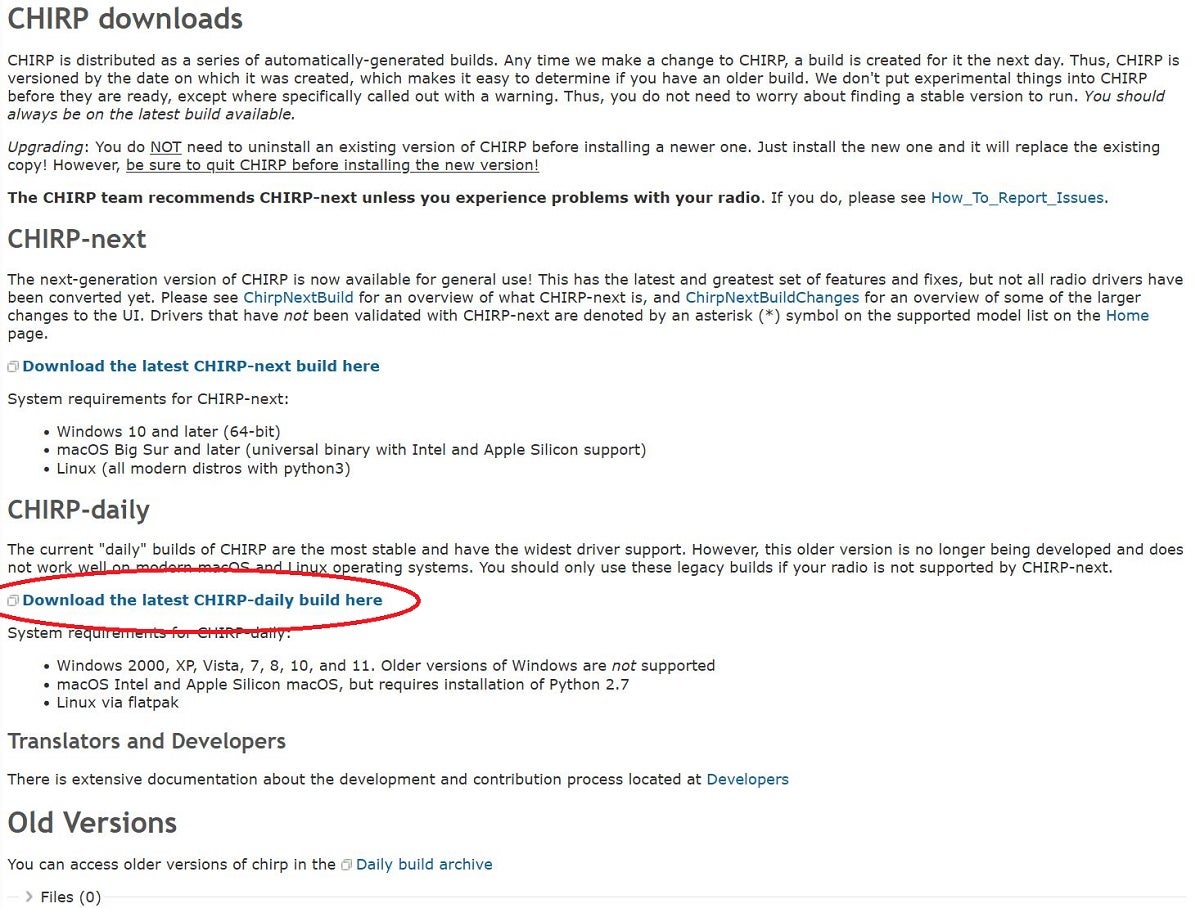Download the latest CHIRP-daily build here
The width and height of the screenshot is (1200, 908).
(202, 600)
